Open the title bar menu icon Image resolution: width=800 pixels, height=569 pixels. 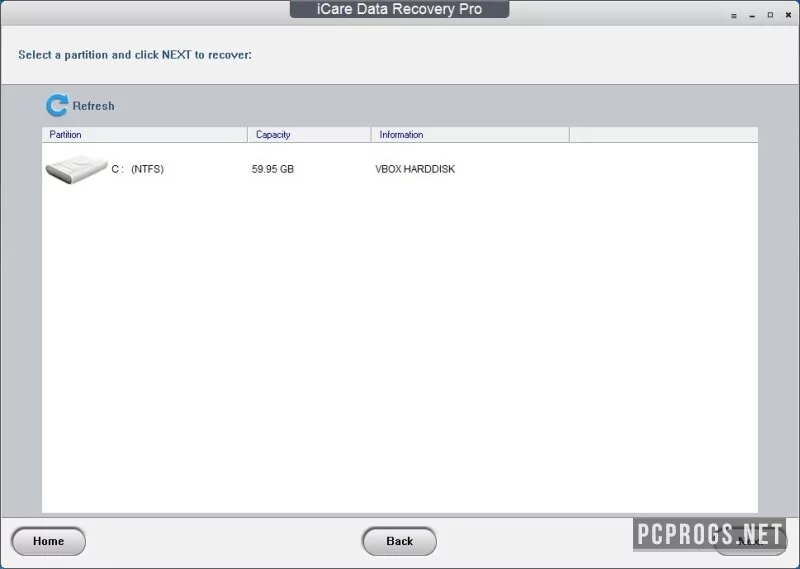coord(734,16)
